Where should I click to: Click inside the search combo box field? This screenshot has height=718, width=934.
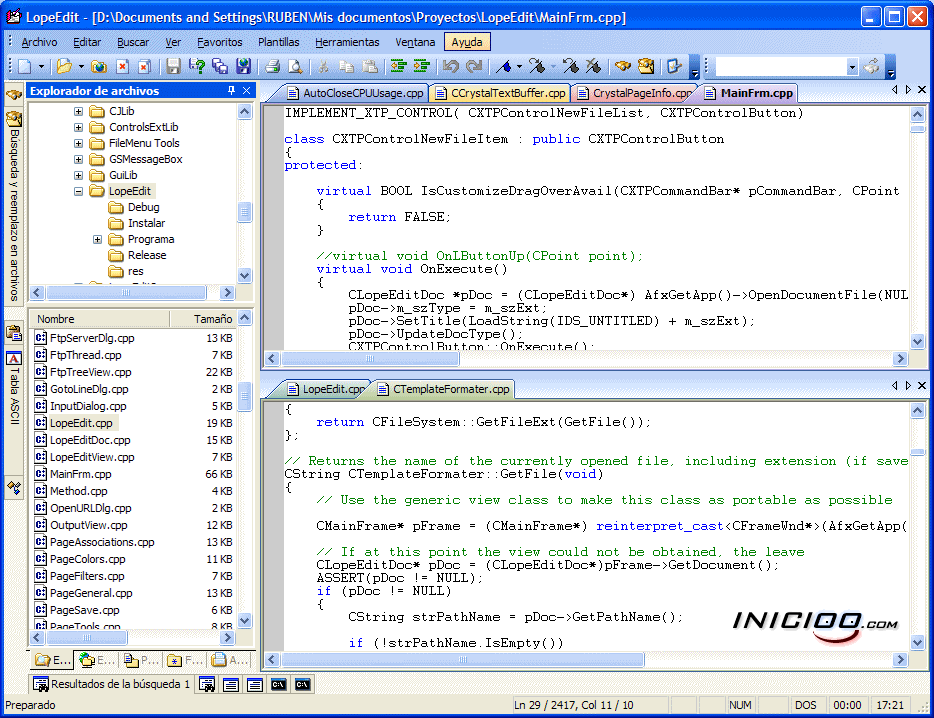tap(781, 67)
